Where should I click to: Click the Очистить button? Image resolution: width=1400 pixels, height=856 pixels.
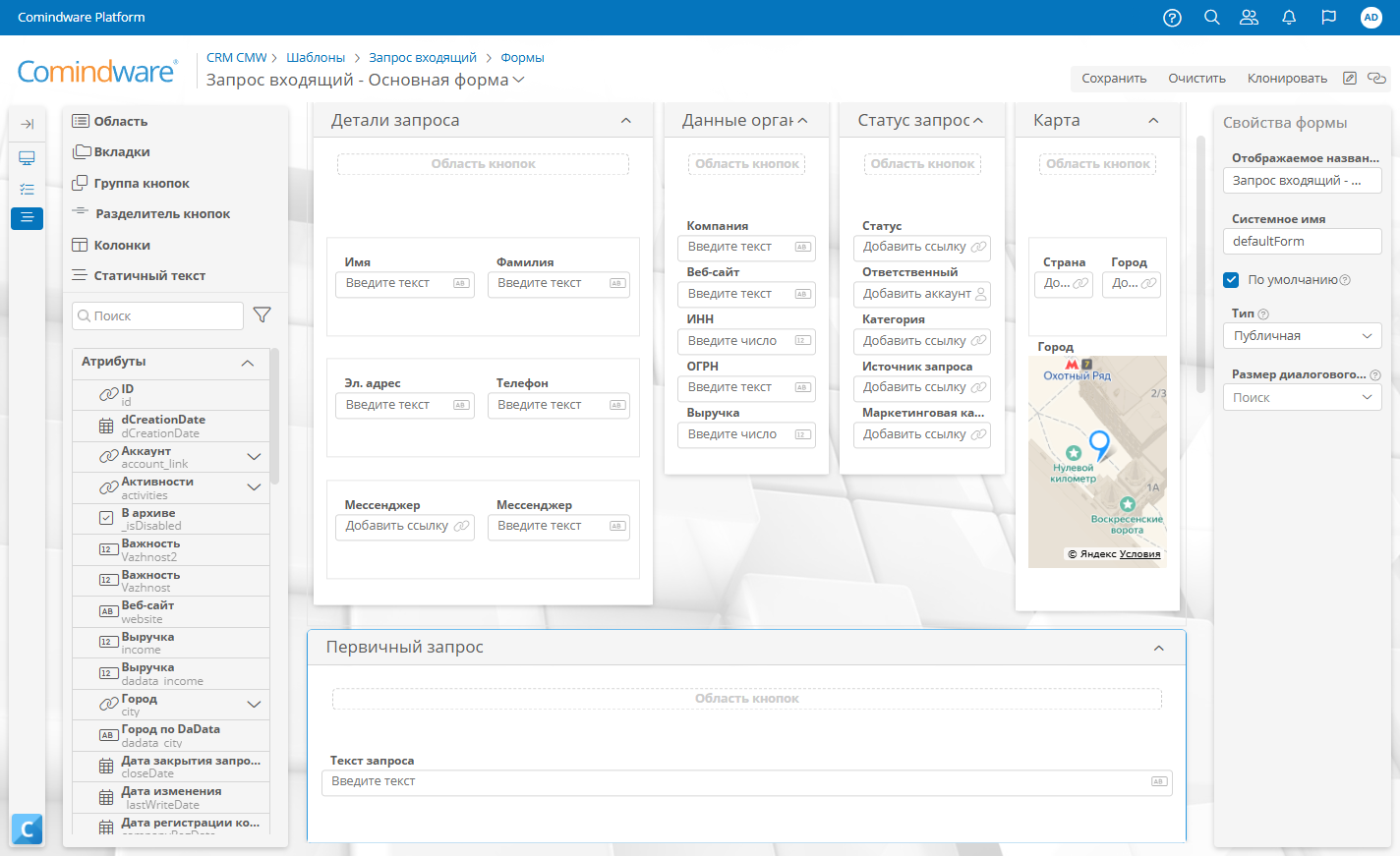point(1196,79)
